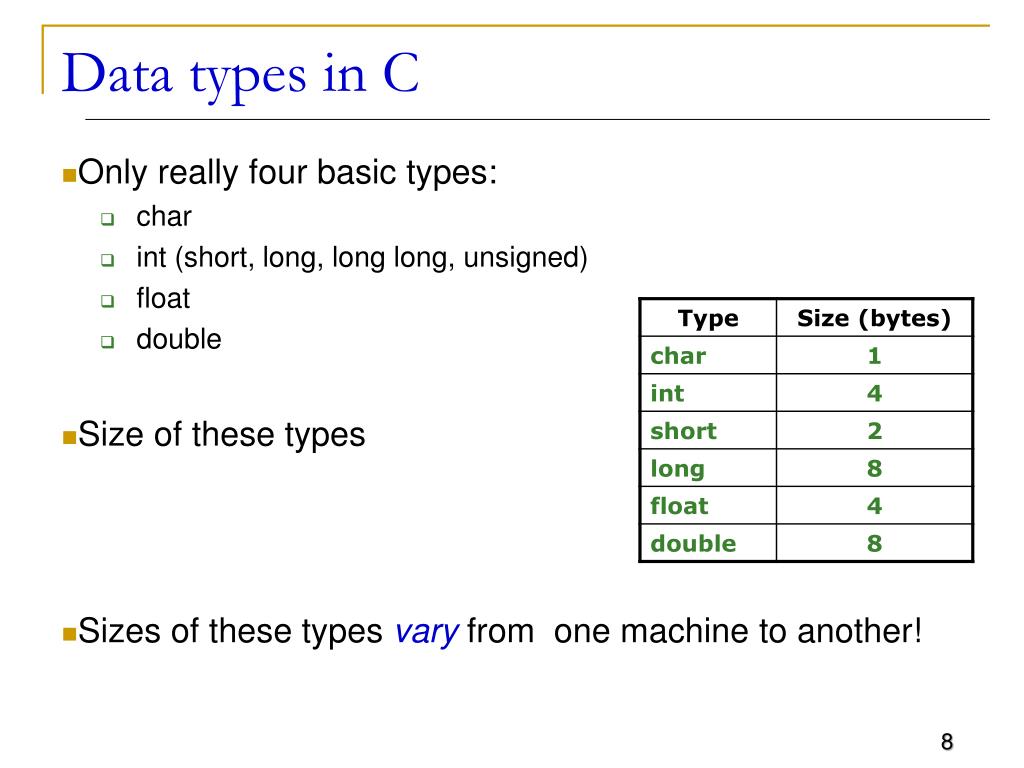Click the italic blue word 'vary'
The width and height of the screenshot is (1024, 768).
tap(426, 632)
